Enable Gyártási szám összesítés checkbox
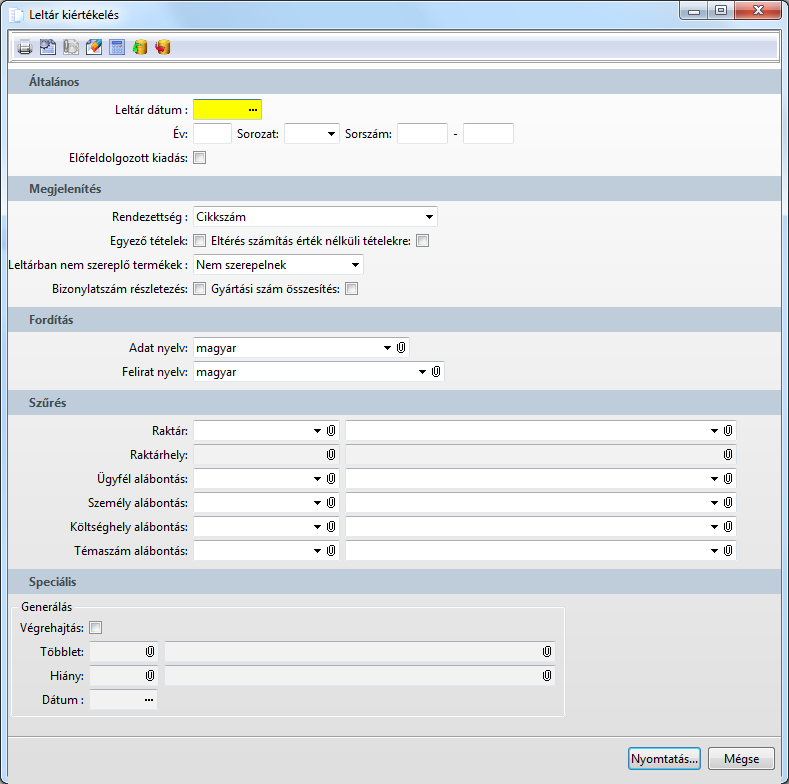This screenshot has height=784, width=789. (352, 289)
